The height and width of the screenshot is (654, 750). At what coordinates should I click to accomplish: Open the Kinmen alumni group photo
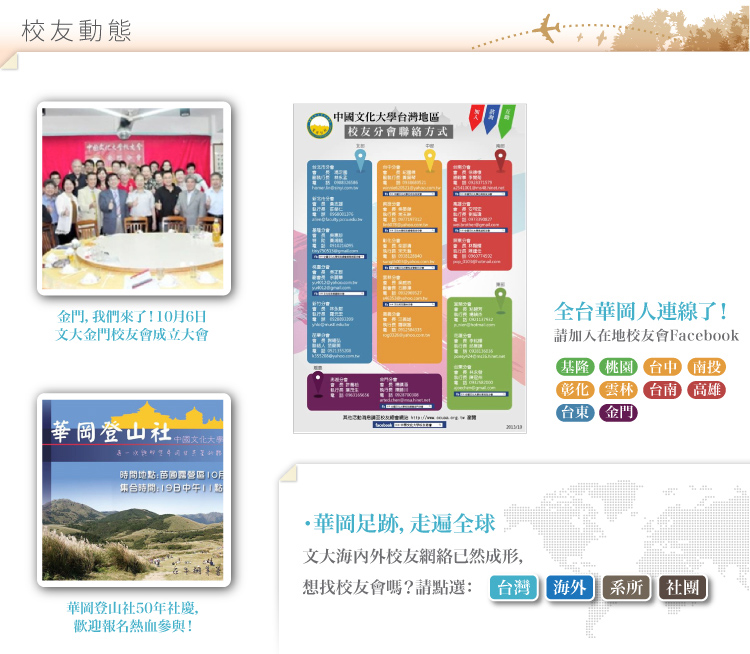point(133,198)
